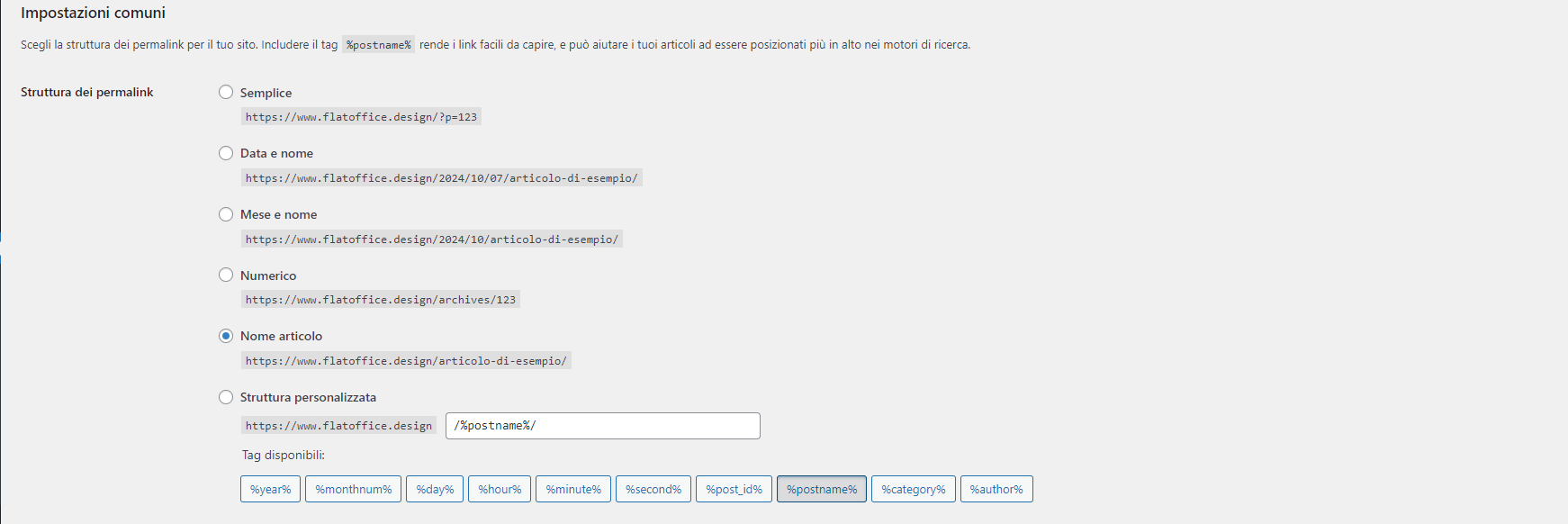
Task: Select the Nome articolo radio button
Action: coord(226,336)
